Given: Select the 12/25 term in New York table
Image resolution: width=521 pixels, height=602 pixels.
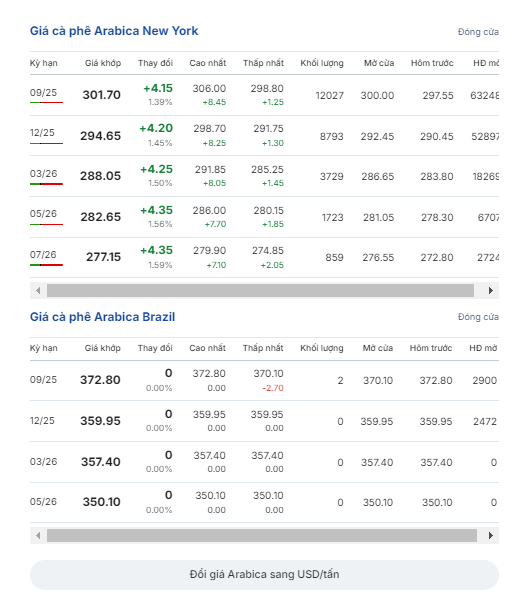Looking at the screenshot, I should coord(42,133).
